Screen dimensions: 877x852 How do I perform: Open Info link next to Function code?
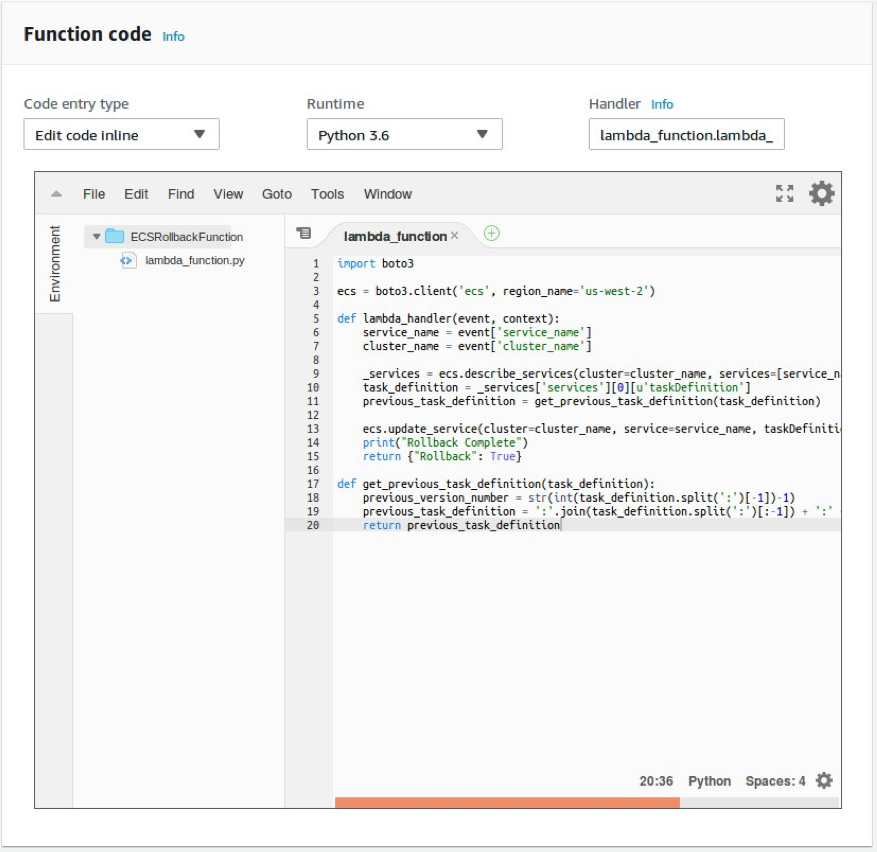[x=173, y=36]
